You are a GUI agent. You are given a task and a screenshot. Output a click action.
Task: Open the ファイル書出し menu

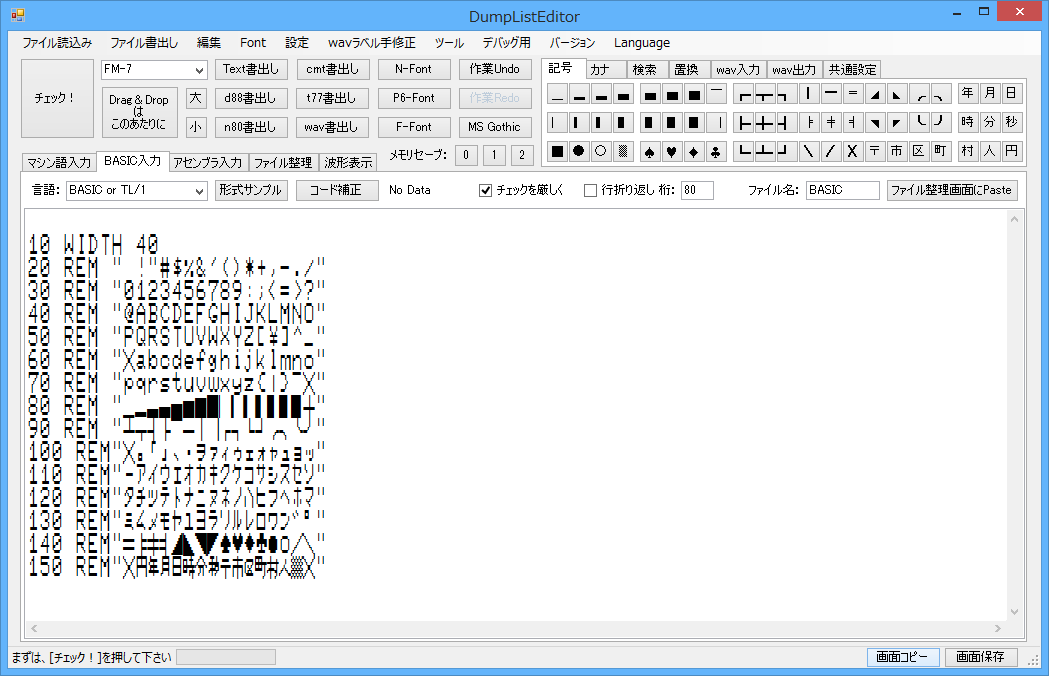click(144, 43)
